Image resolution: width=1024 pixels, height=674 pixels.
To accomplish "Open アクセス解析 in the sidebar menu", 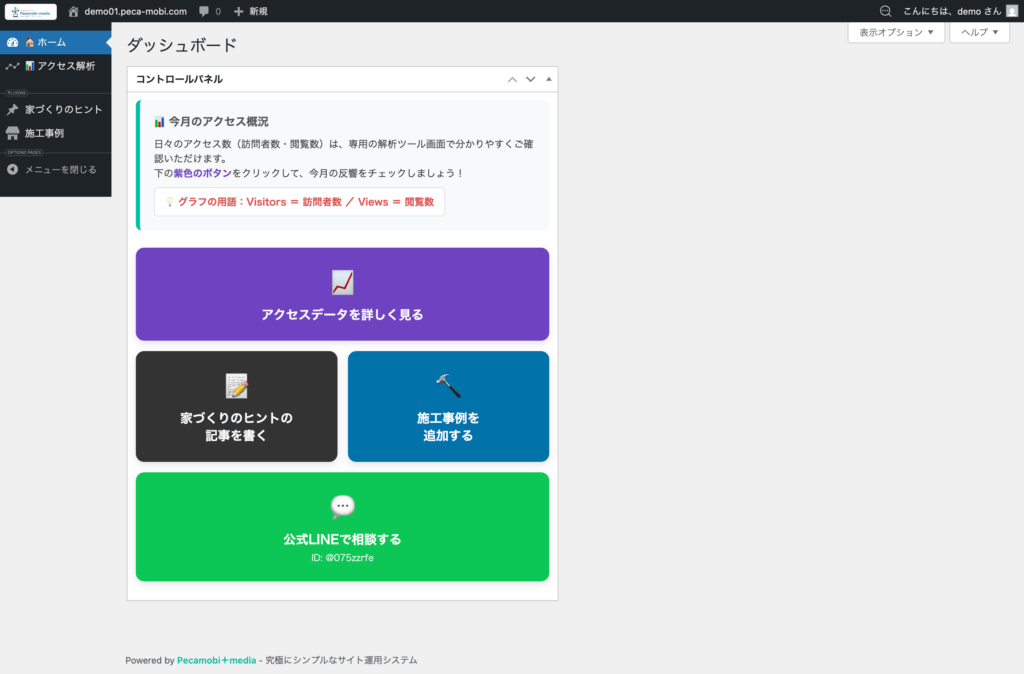I will 59,66.
